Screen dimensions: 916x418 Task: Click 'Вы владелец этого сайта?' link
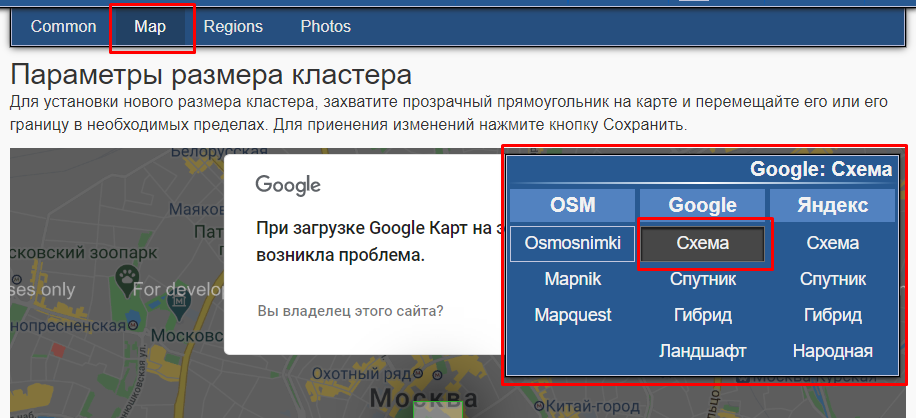pyautogui.click(x=350, y=311)
